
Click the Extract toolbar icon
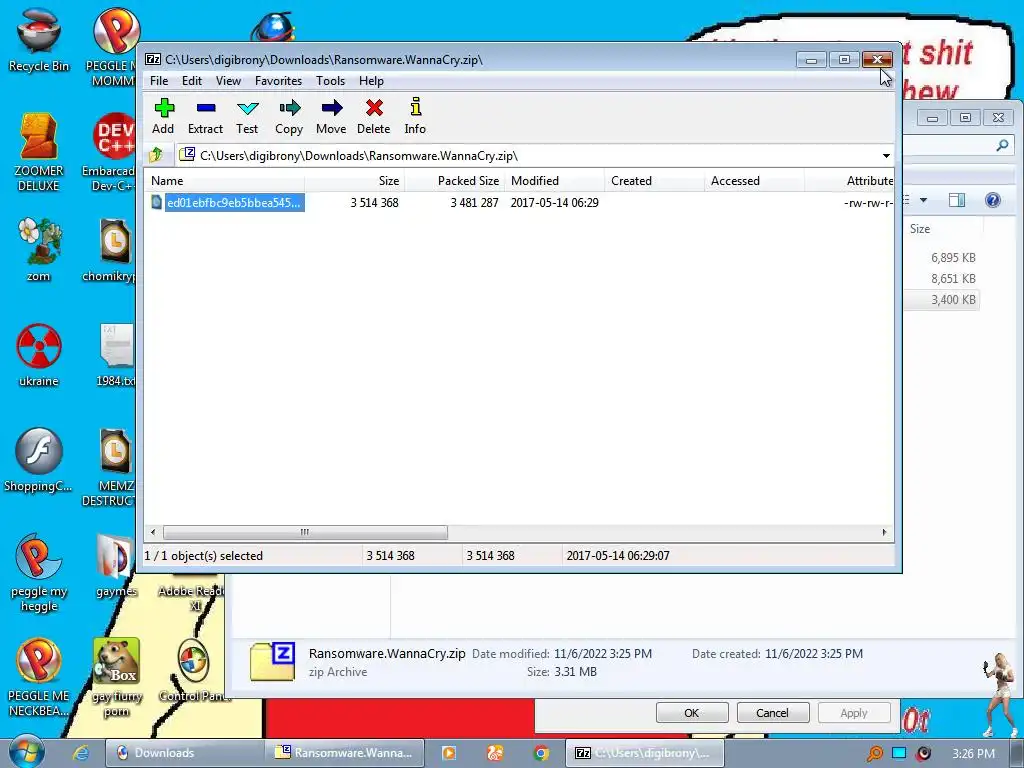pyautogui.click(x=205, y=116)
